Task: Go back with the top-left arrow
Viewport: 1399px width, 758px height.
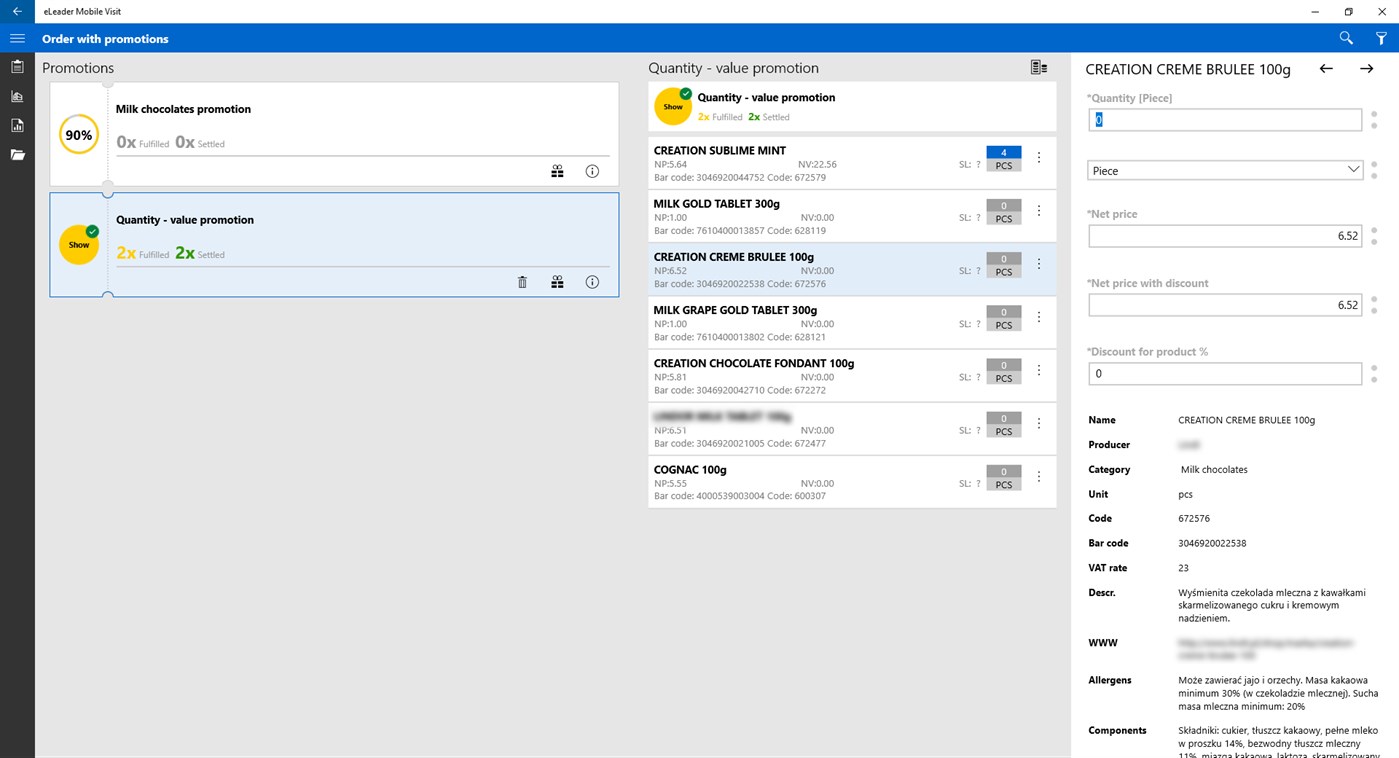Action: click(17, 11)
